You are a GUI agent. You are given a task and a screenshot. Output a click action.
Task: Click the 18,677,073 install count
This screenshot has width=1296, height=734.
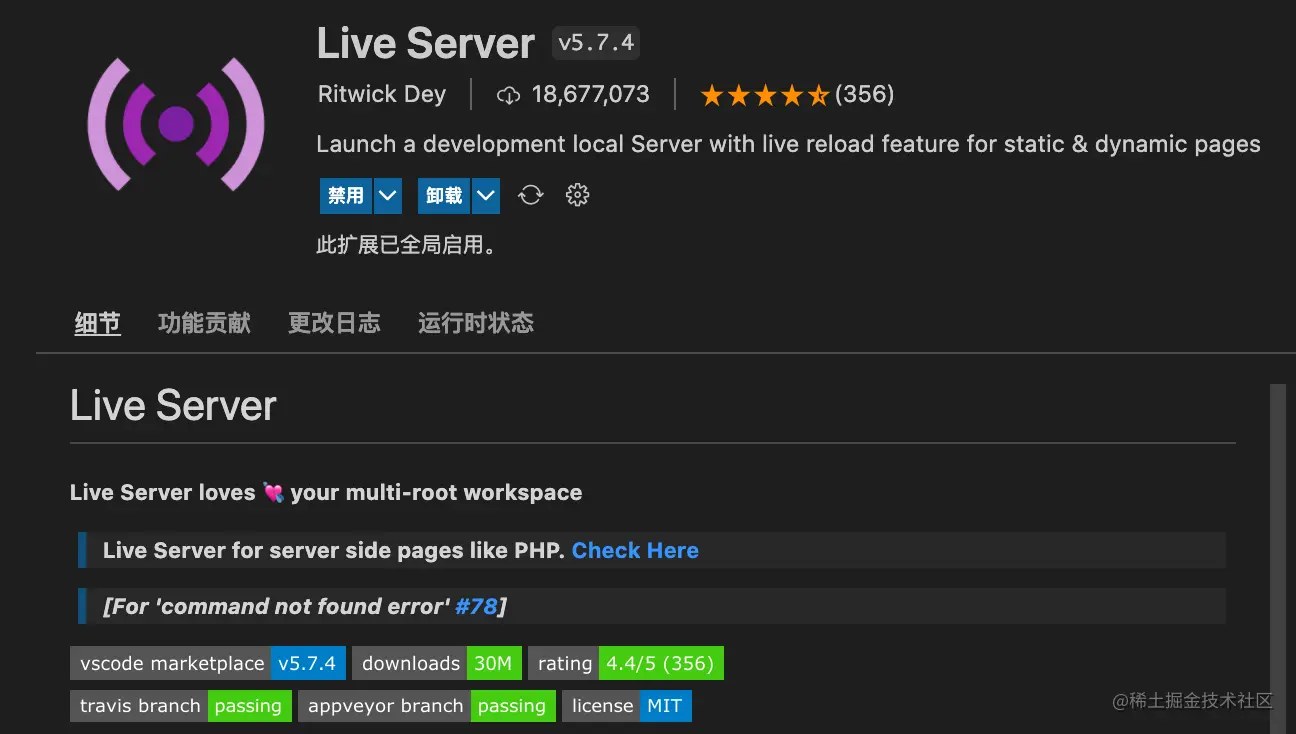591,95
